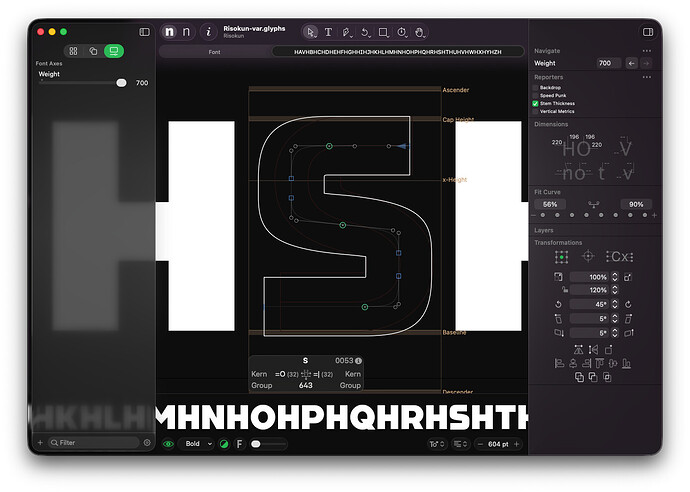Adjust Font Axes Weight slider
This screenshot has height=492, width=690.
click(83, 83)
